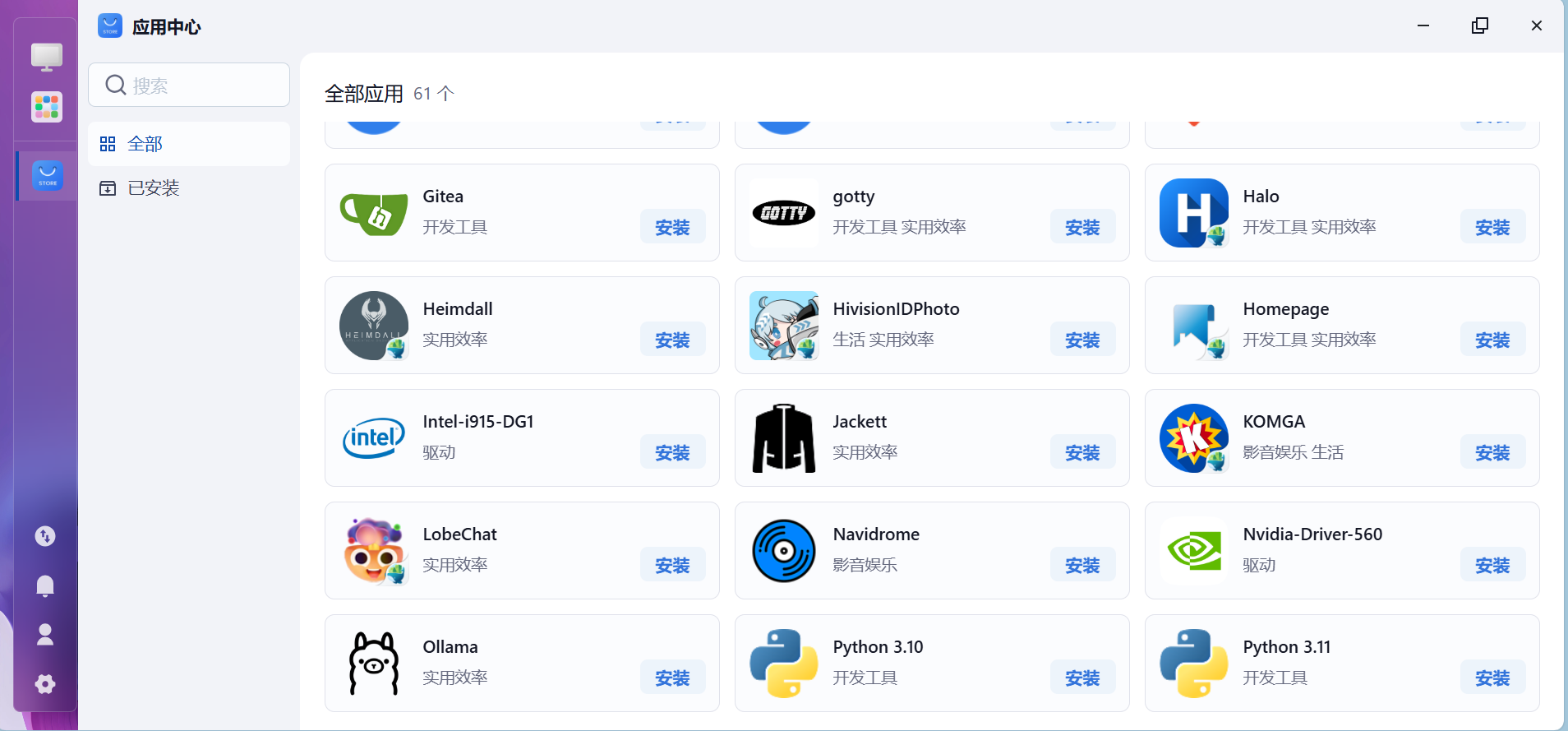Open the user profile icon
The width and height of the screenshot is (1568, 731).
coord(45,634)
